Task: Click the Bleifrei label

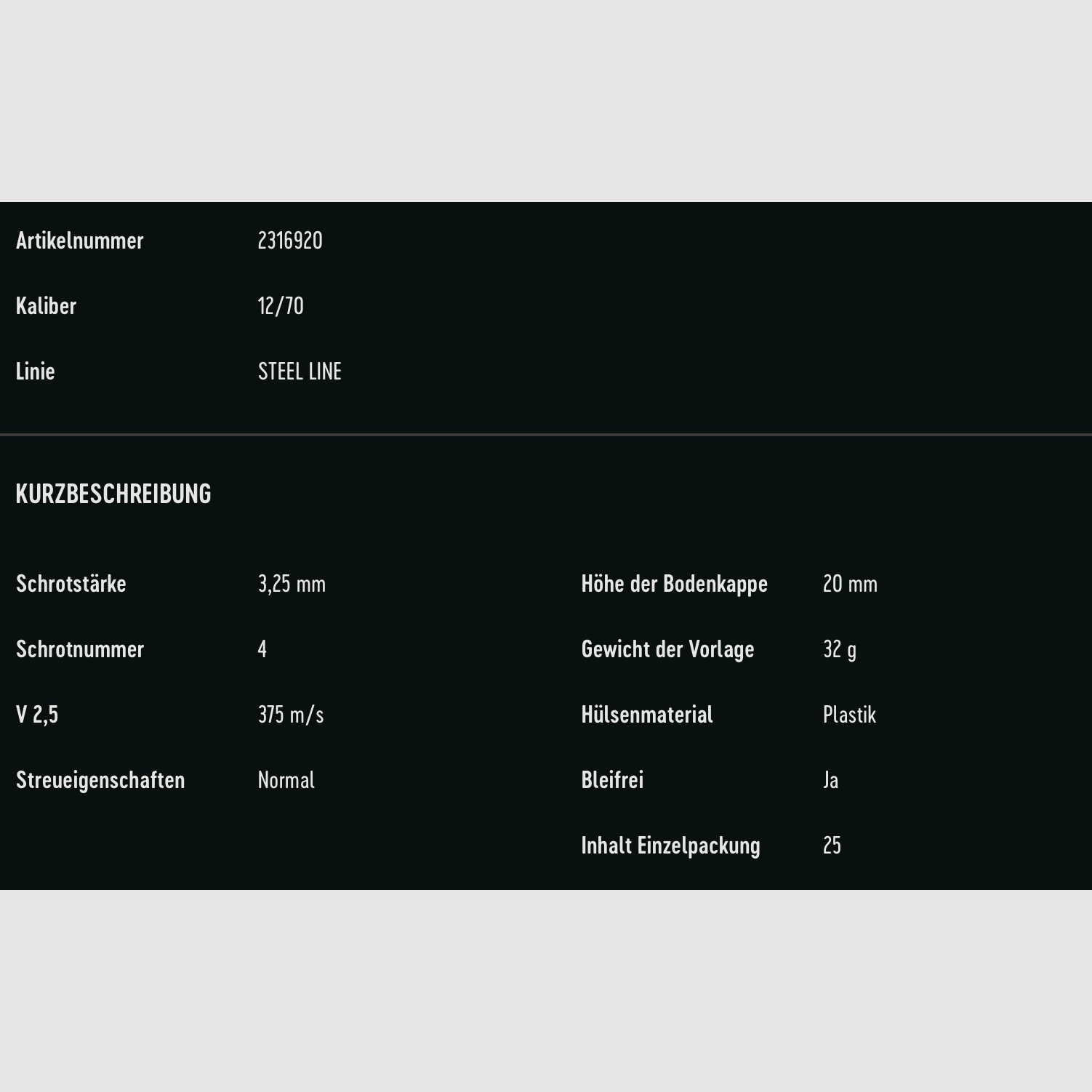Action: pyautogui.click(x=612, y=780)
